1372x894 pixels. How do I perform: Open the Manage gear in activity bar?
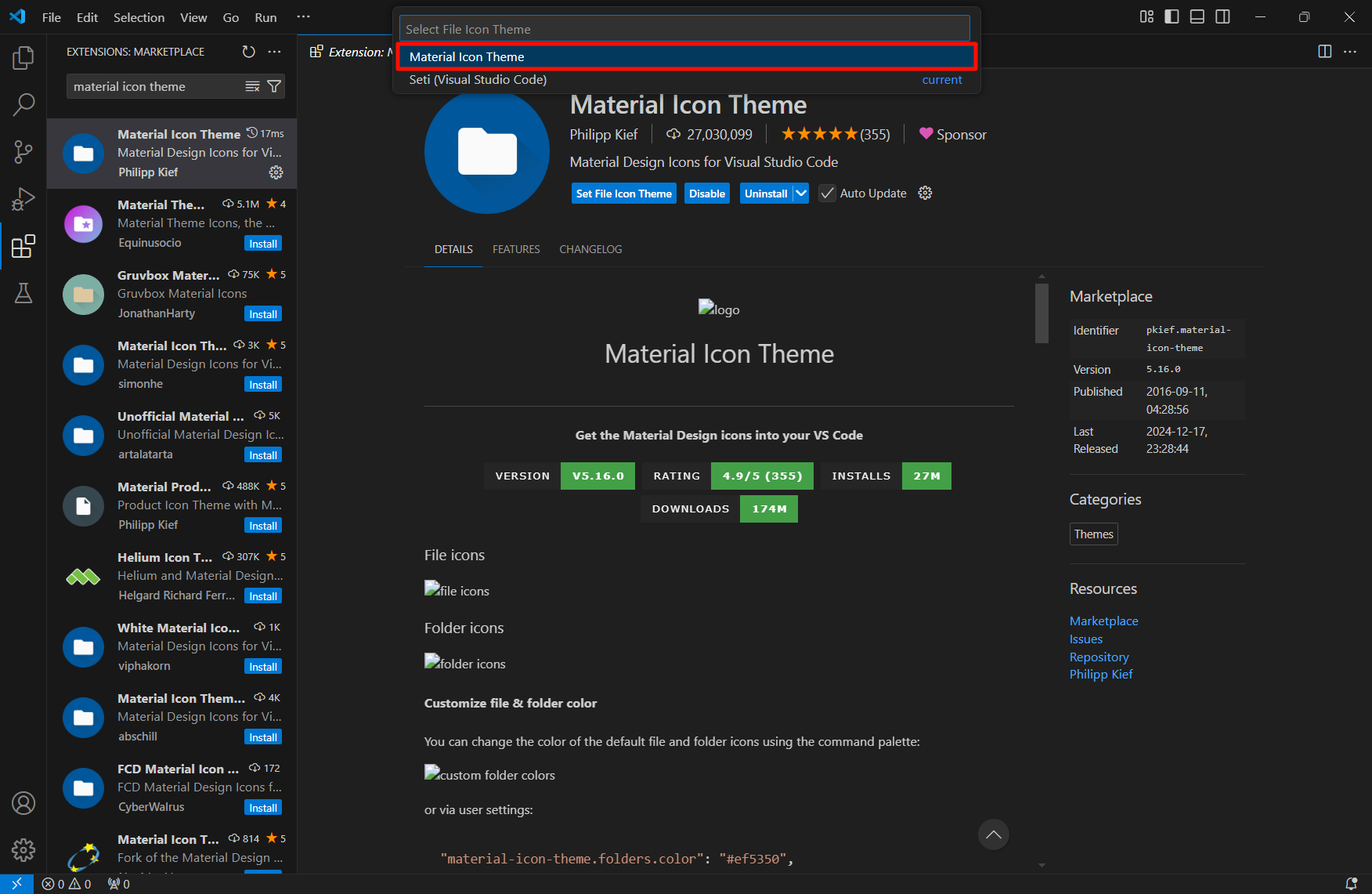point(23,850)
